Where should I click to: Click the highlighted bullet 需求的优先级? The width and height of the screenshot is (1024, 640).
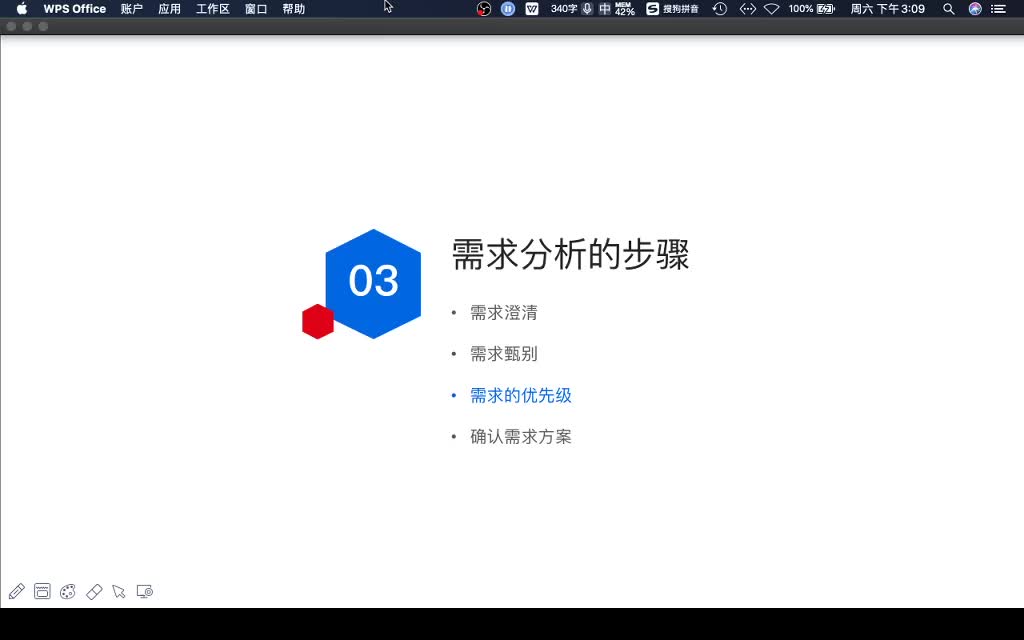coord(520,396)
